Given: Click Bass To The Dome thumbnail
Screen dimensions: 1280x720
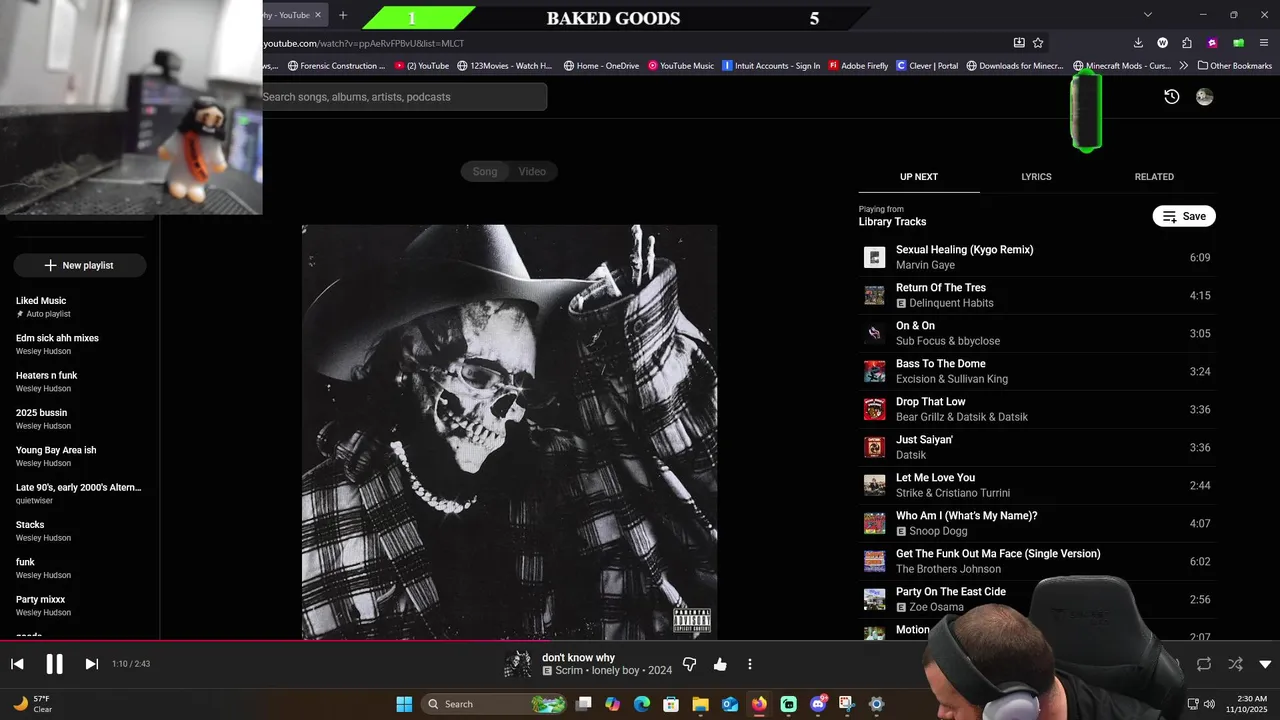Looking at the screenshot, I should [875, 371].
